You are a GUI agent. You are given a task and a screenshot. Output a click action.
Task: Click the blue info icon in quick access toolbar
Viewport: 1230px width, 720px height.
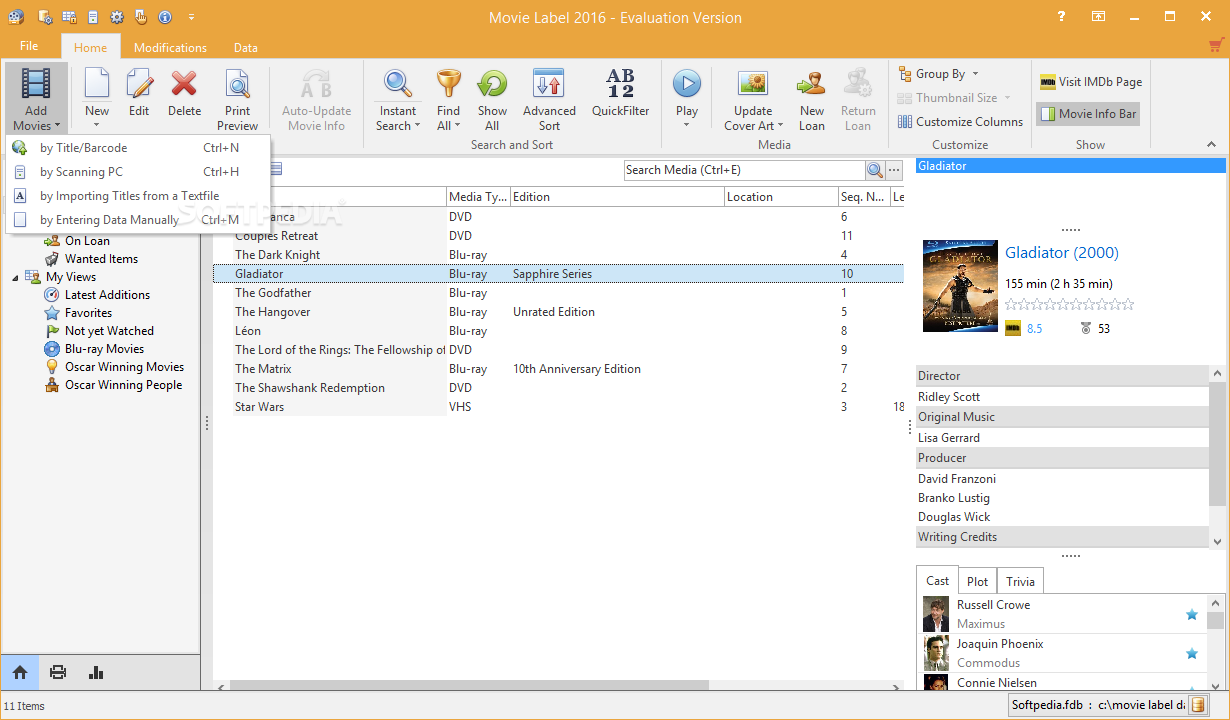pyautogui.click(x=164, y=17)
